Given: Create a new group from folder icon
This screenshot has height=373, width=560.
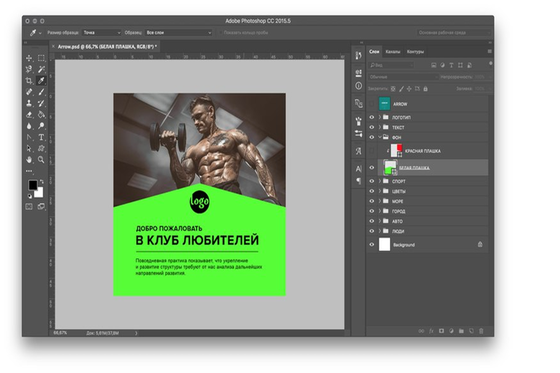Looking at the screenshot, I should coord(461,331).
